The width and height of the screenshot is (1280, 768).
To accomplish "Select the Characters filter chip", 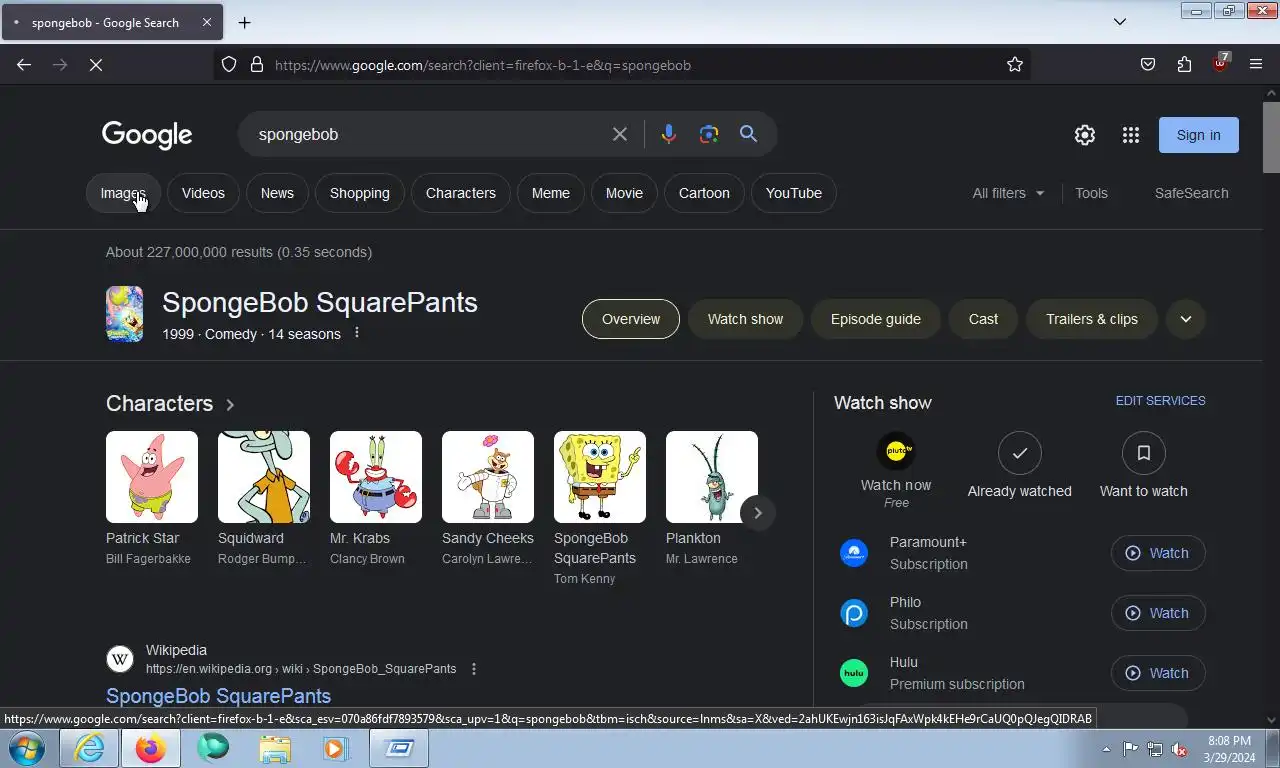I will pos(461,193).
